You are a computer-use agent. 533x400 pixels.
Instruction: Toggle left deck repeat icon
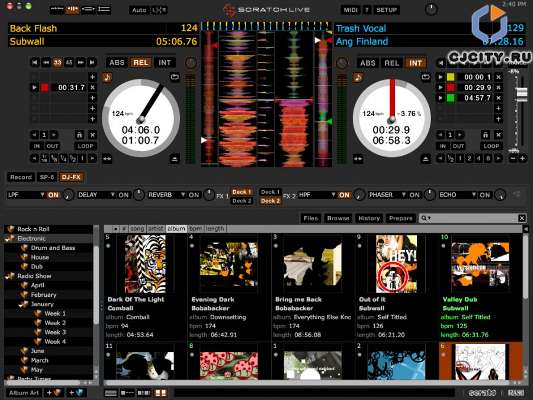[175, 77]
